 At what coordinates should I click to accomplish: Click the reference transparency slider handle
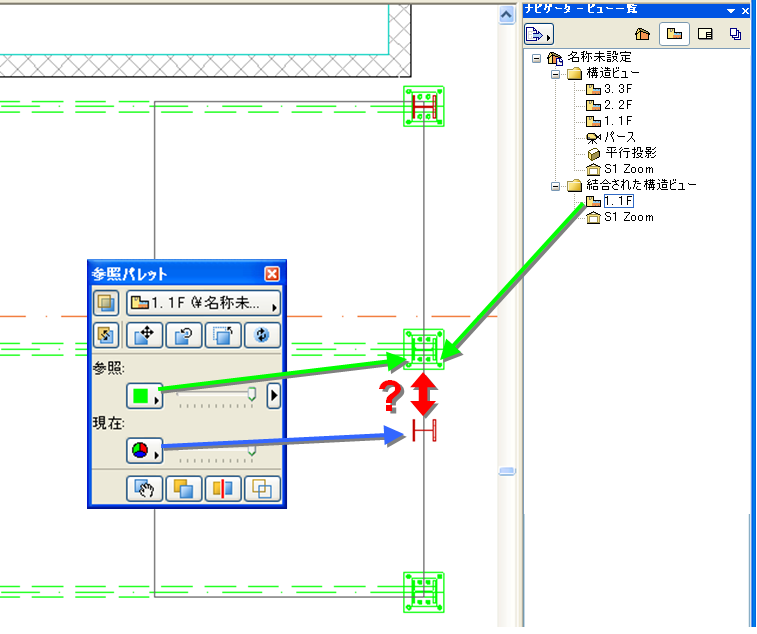click(x=252, y=394)
